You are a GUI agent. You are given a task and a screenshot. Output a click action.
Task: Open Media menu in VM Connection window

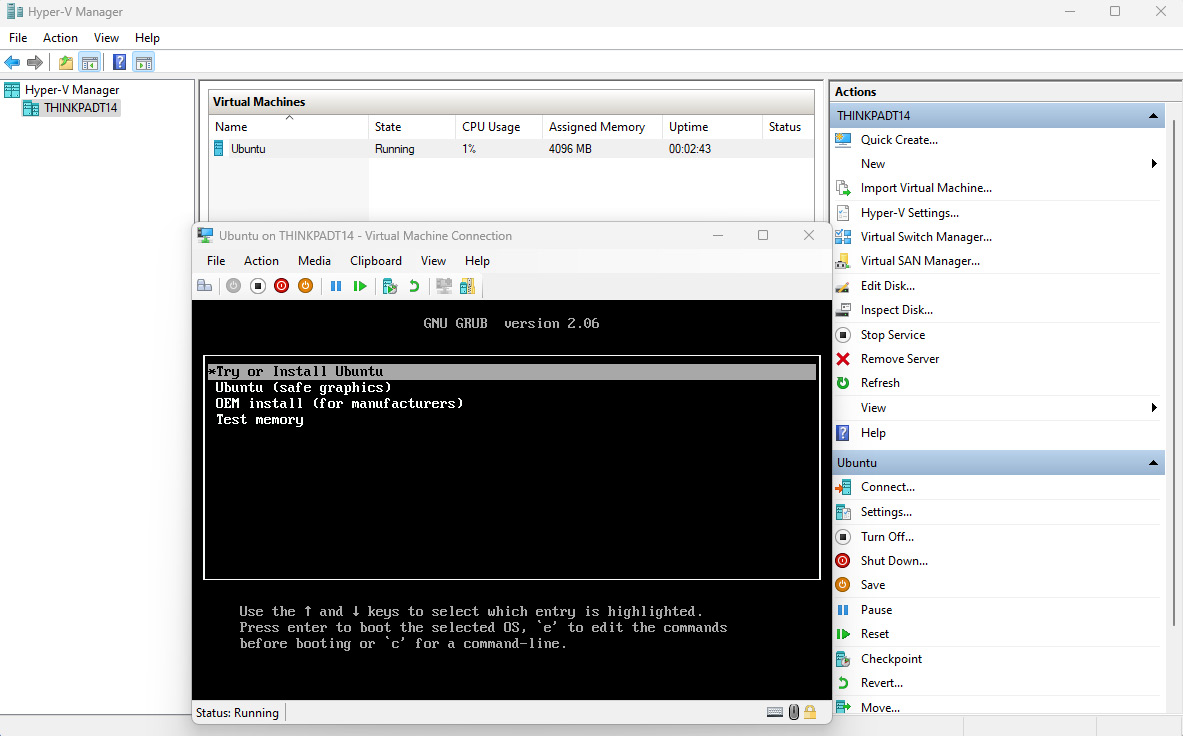click(314, 261)
